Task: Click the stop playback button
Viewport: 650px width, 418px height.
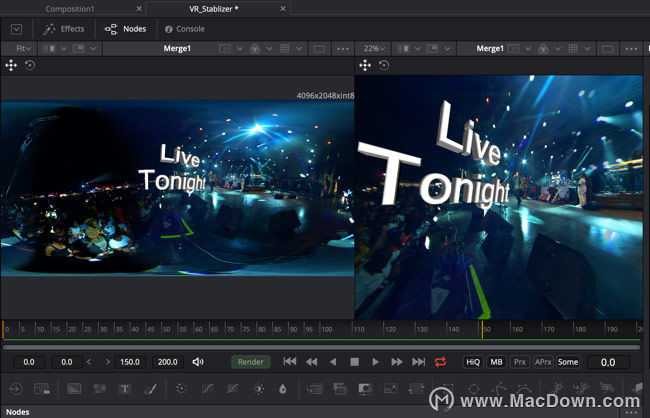Action: tap(354, 362)
